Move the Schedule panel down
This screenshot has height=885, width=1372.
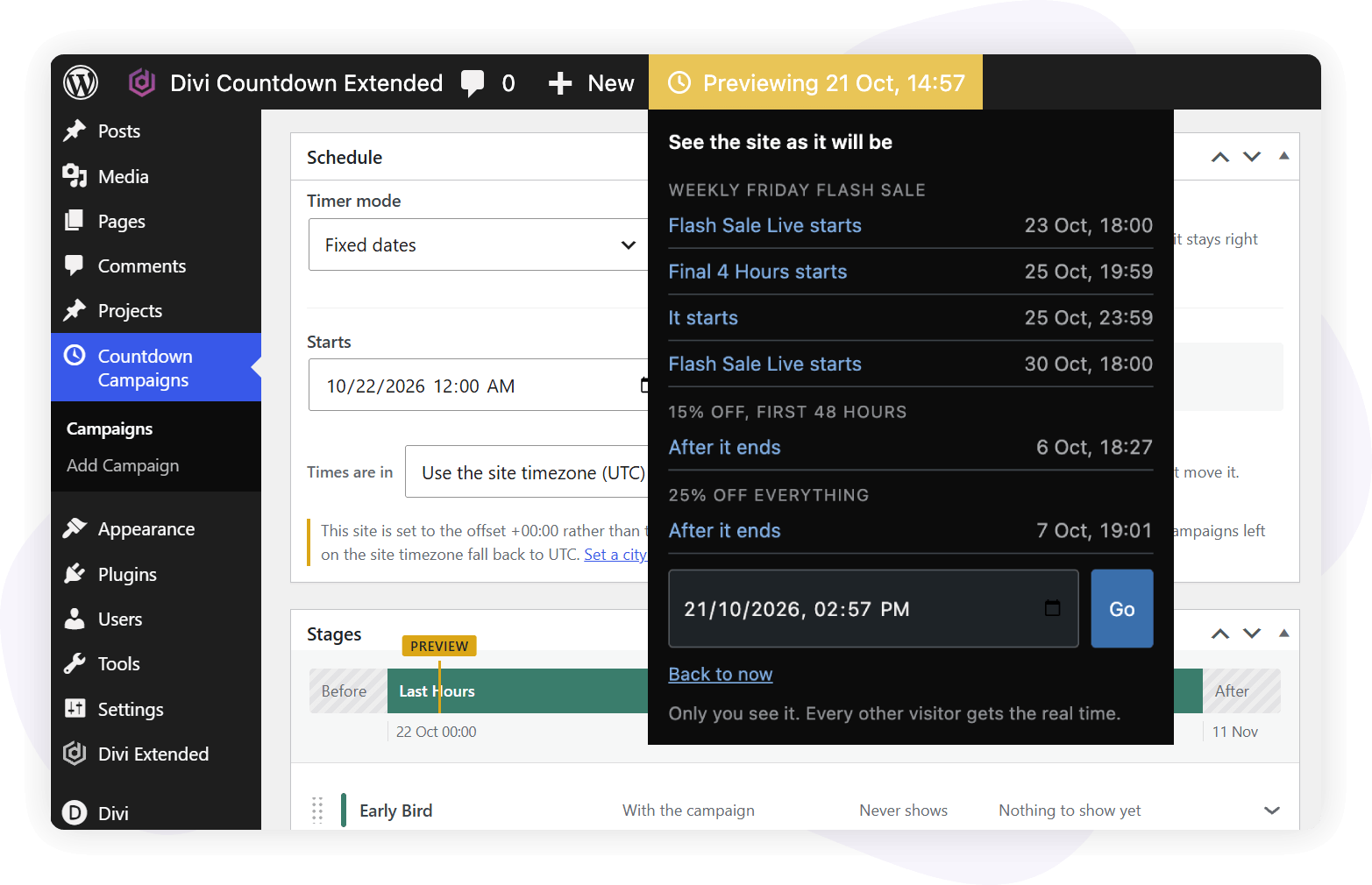[x=1252, y=157]
